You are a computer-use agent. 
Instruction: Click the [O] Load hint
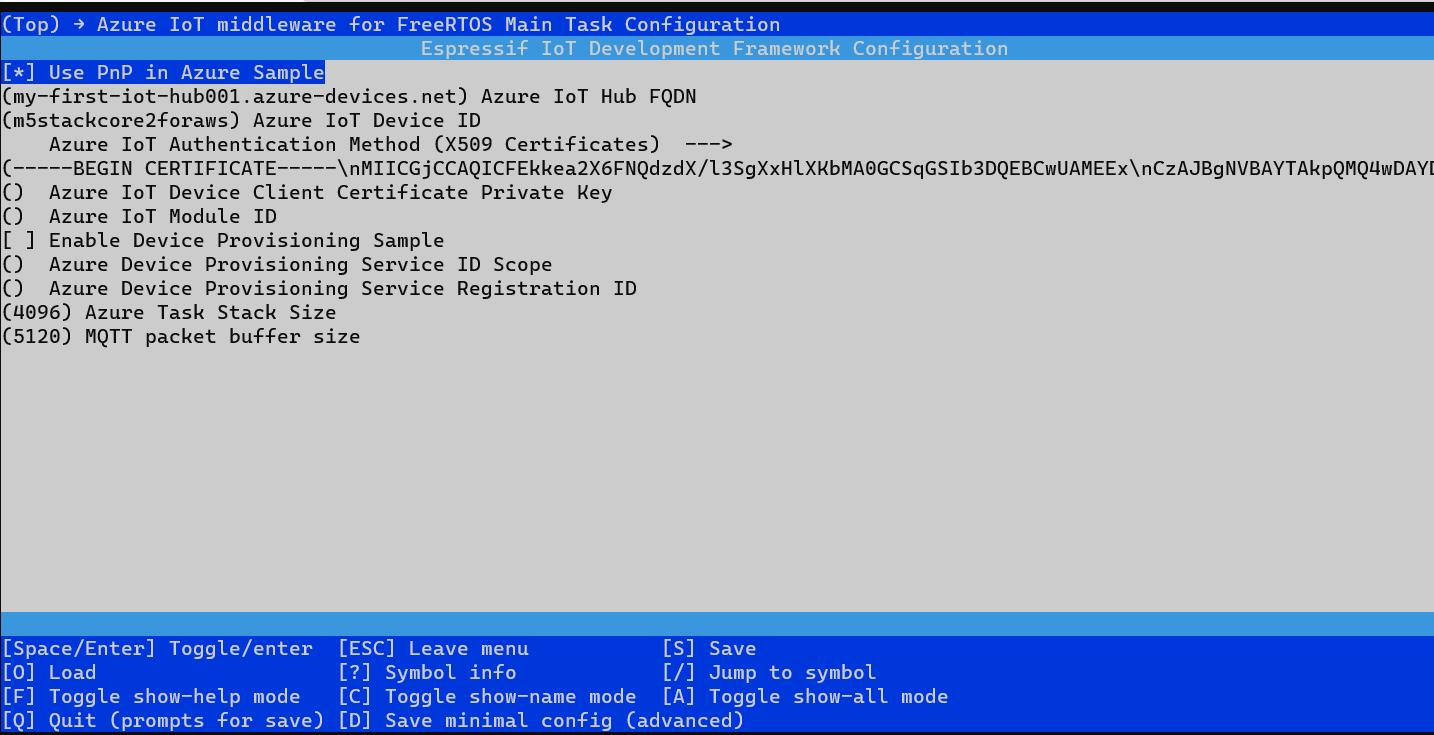pos(49,672)
